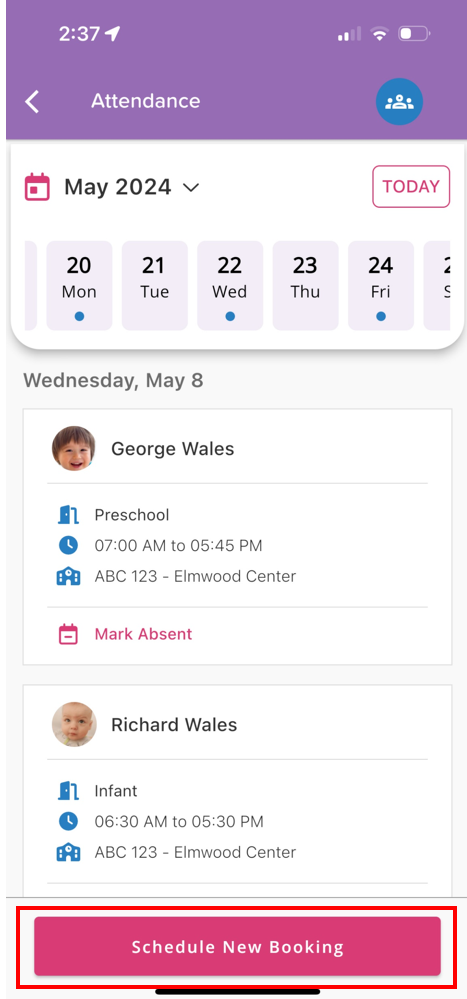Open the May 2024 month selector label
The image size is (467, 999).
[x=118, y=187]
